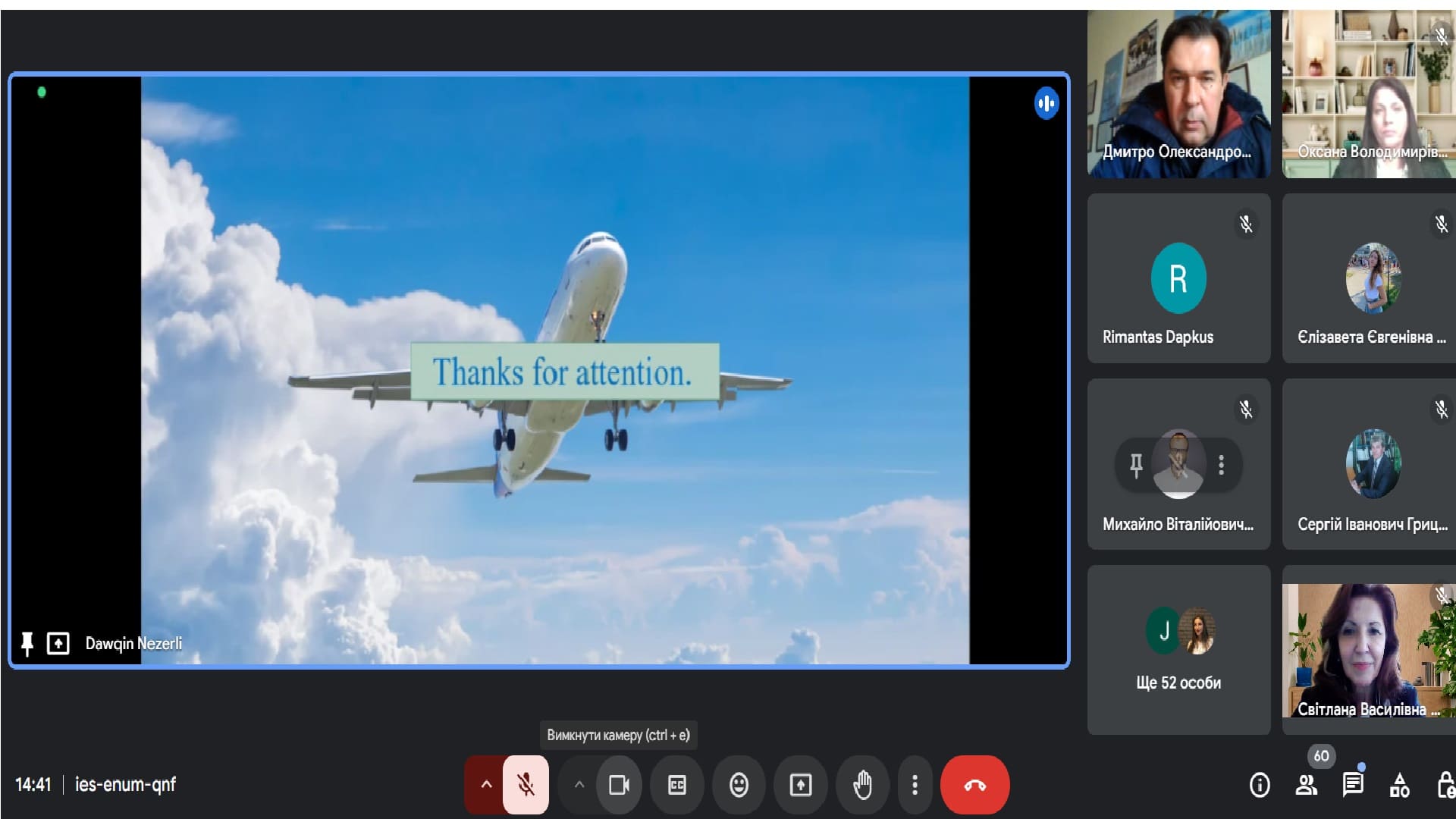Unpin Dawqin Nezerli's presentation
Image resolution: width=1456 pixels, height=819 pixels.
click(27, 644)
